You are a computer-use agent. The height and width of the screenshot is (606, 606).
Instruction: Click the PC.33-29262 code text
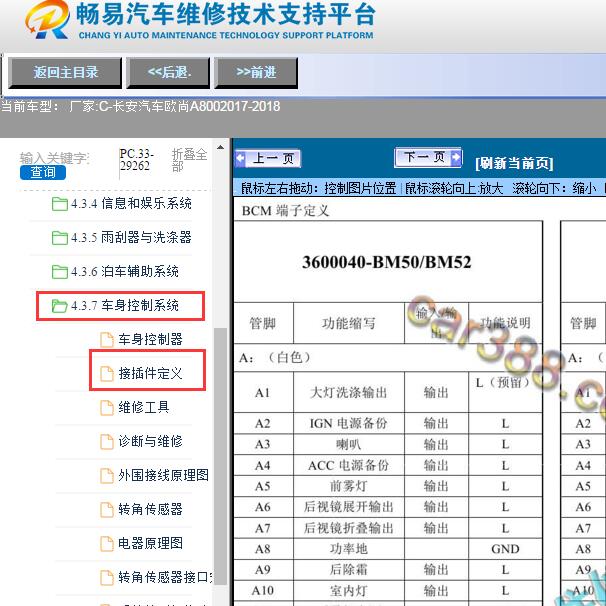(137, 160)
